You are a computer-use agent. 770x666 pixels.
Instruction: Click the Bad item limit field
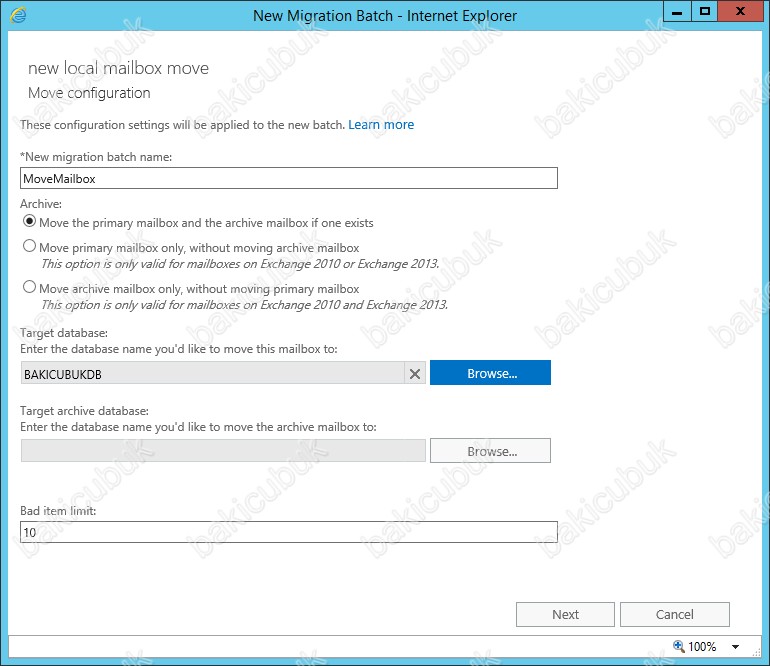click(x=288, y=533)
